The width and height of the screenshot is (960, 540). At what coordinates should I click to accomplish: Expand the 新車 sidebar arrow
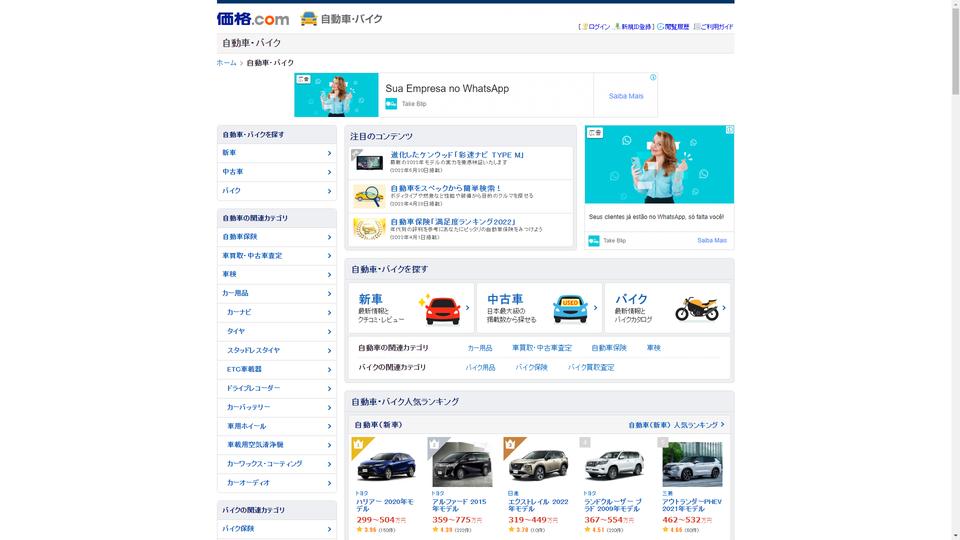[x=329, y=153]
